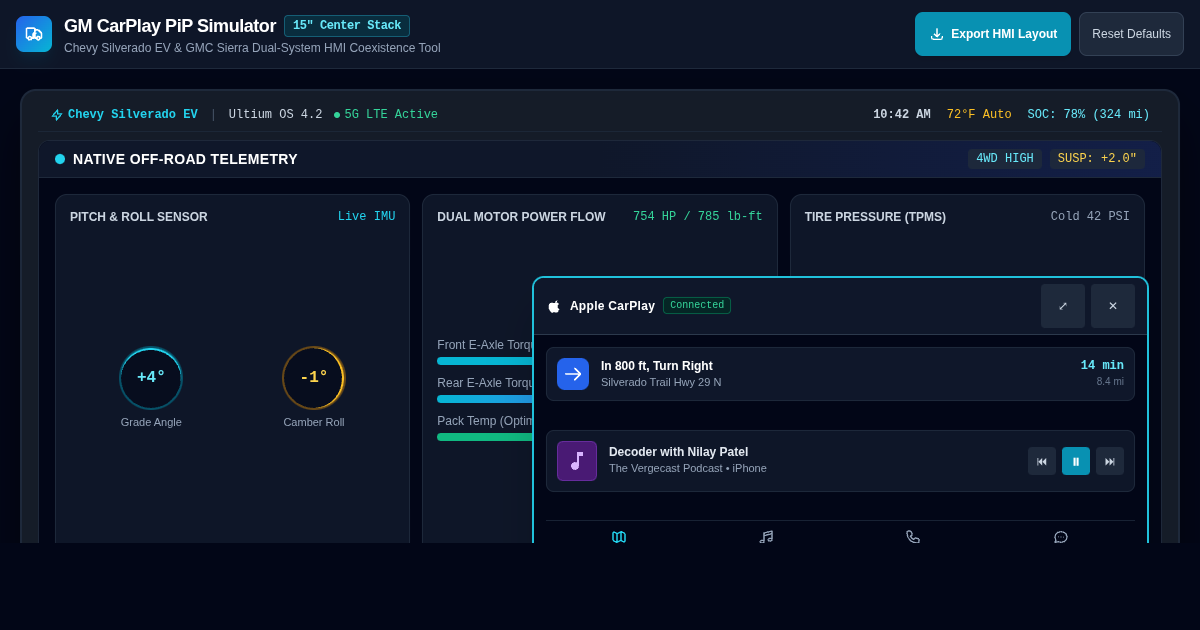1200x630 pixels.
Task: Click the Camber Roll -1° gauge
Action: coord(314,378)
